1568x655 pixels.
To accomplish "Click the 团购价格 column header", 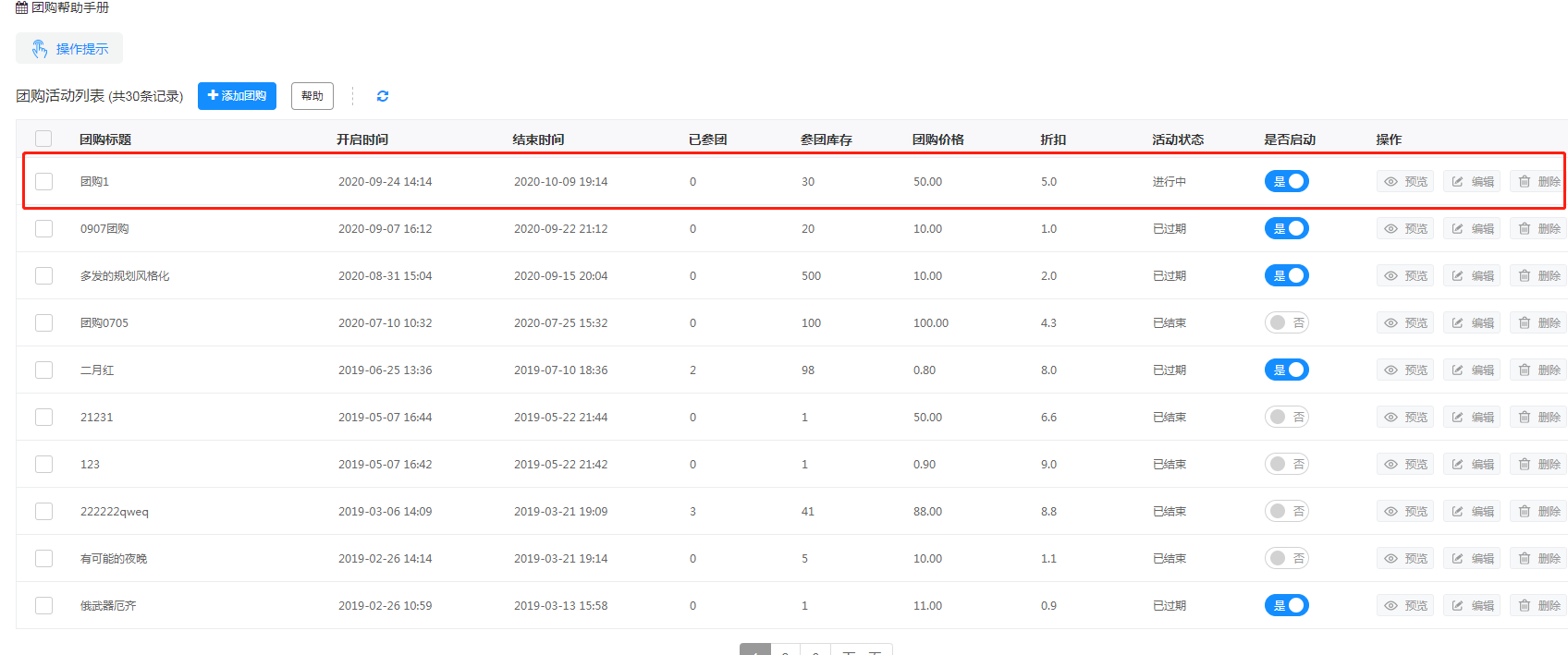I will [937, 139].
